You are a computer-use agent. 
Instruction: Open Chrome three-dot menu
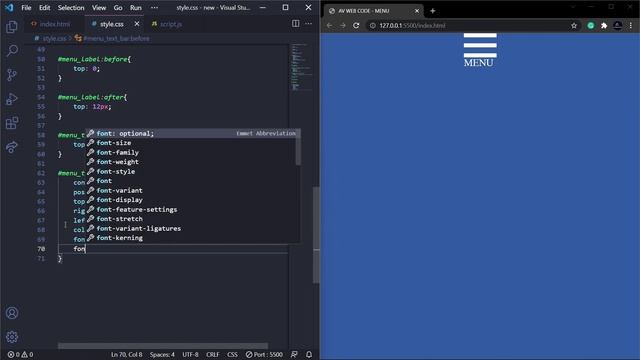point(631,25)
